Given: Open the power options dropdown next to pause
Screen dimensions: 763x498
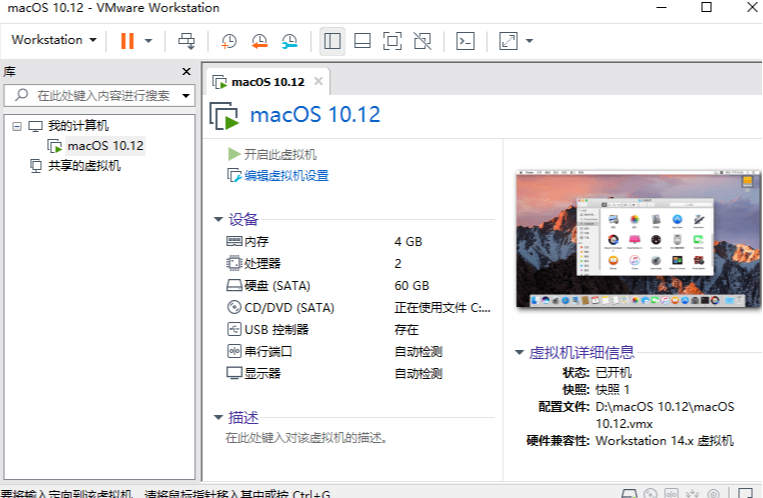Looking at the screenshot, I should click(148, 41).
